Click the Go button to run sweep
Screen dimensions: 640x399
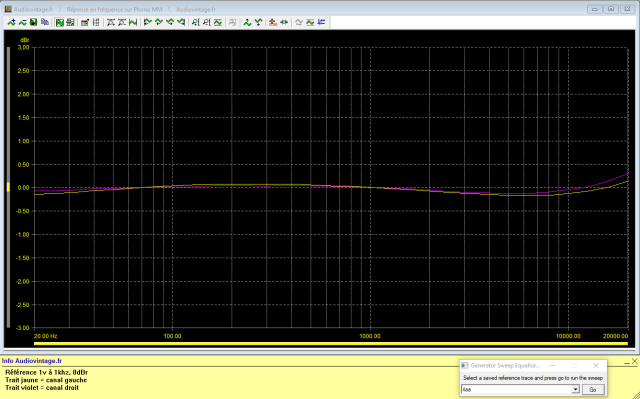[593, 390]
